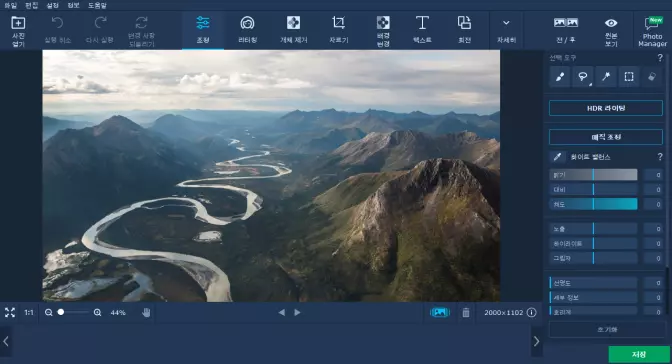Click the zoom level slider handle
Screen dimensions: 672x364
click(61, 312)
